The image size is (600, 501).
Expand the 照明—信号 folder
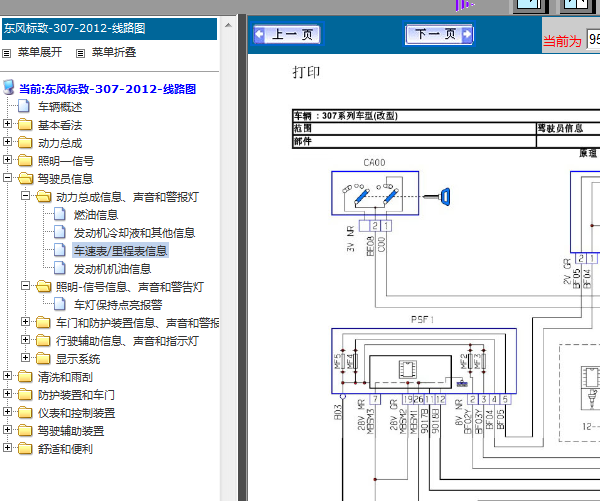click(x=7, y=160)
